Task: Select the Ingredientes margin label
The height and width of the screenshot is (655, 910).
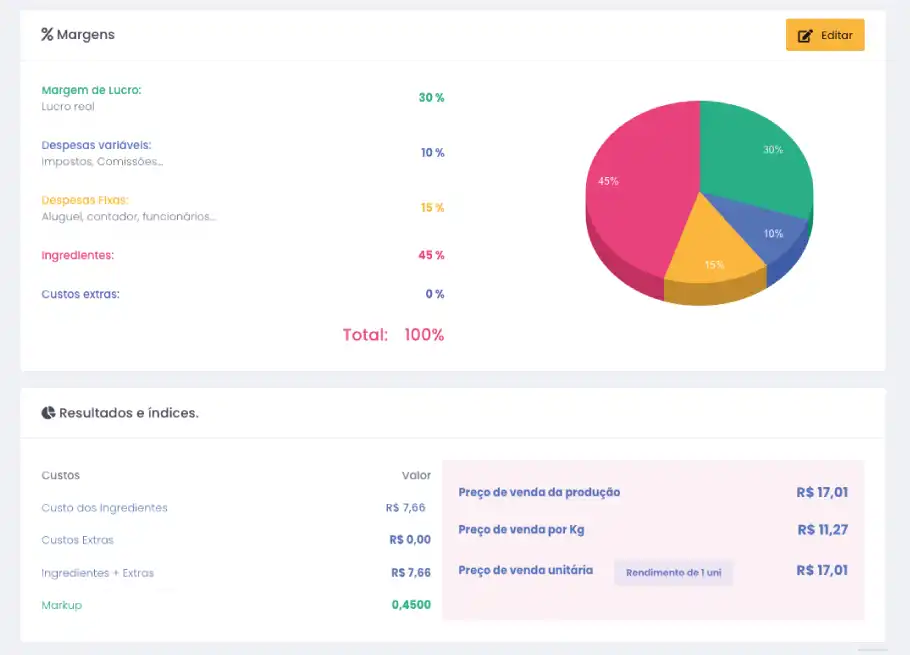Action: [78, 255]
